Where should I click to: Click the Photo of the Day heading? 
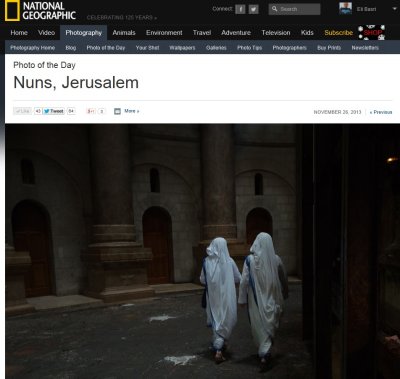44,65
